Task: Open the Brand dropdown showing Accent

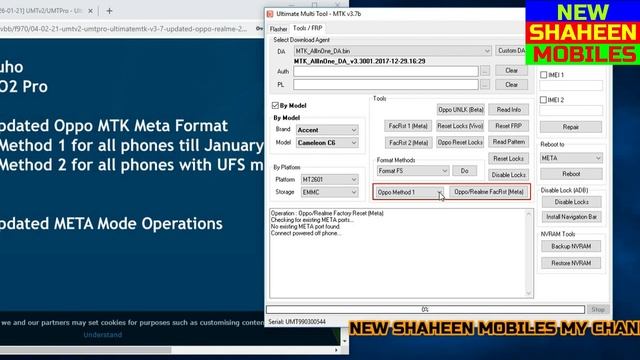Action: [327, 130]
